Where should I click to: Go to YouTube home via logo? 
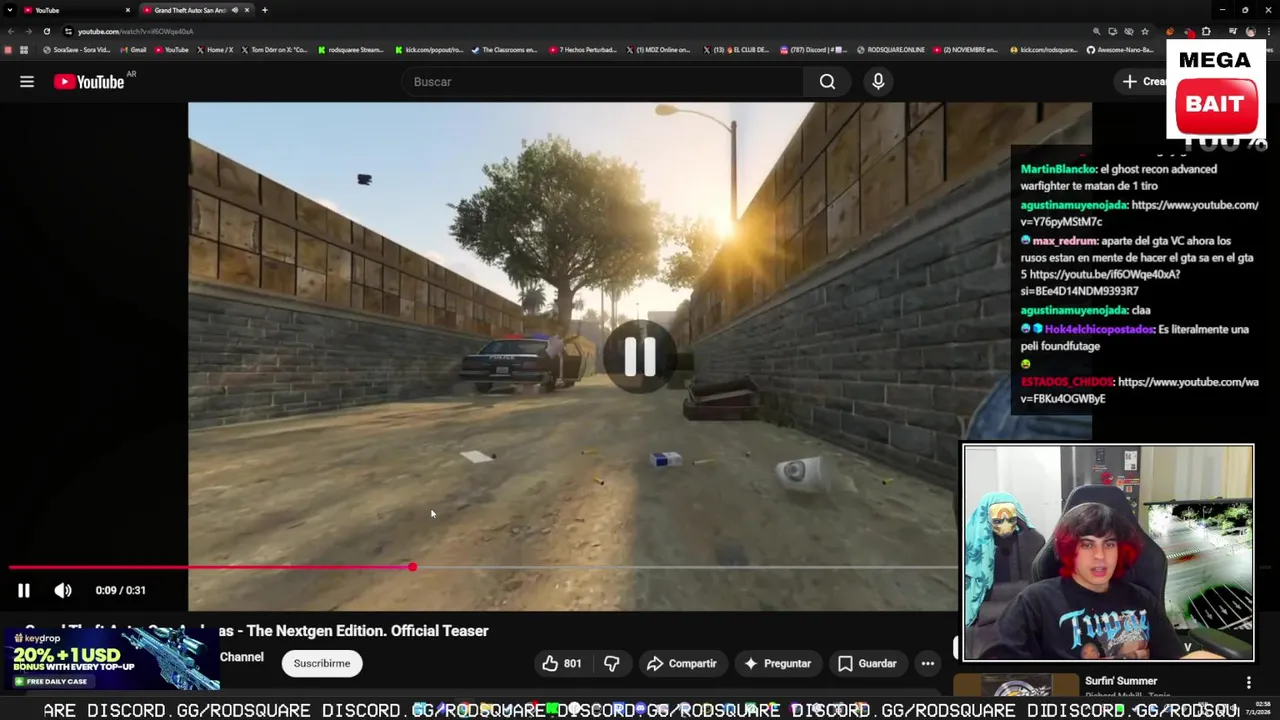point(88,82)
